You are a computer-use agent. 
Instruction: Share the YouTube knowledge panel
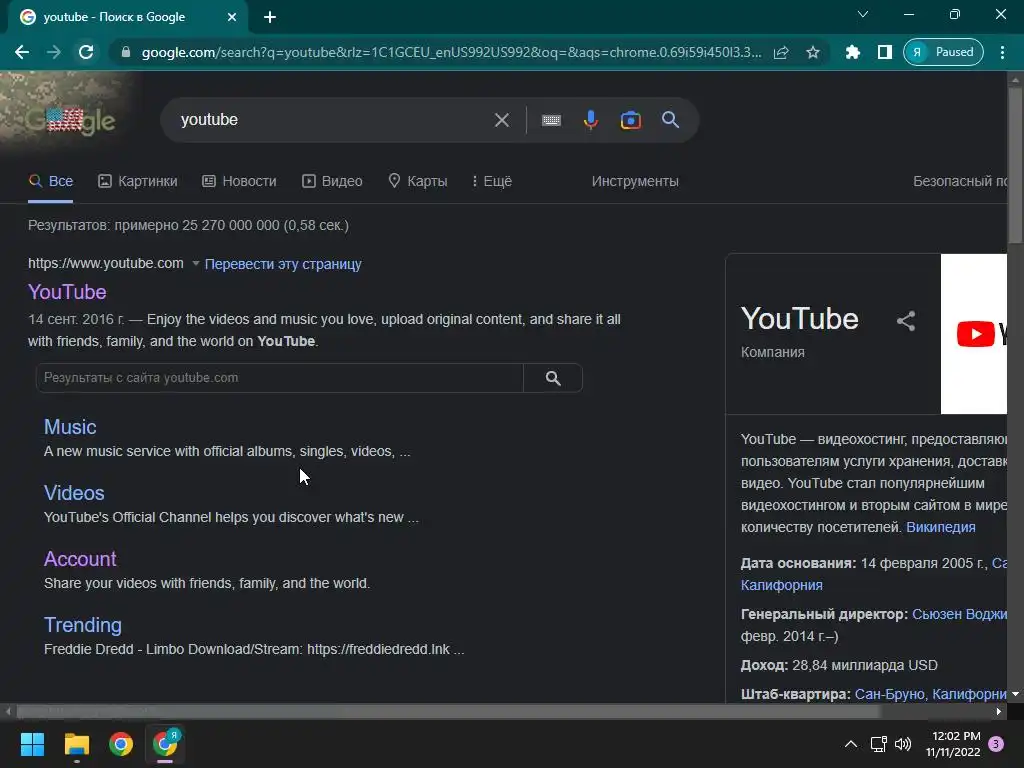point(906,321)
